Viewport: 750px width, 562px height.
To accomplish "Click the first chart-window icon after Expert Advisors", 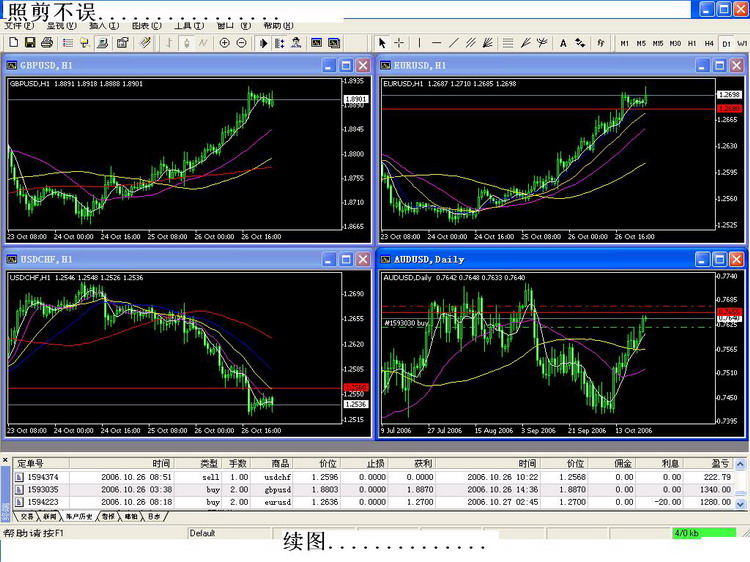I will click(x=317, y=43).
